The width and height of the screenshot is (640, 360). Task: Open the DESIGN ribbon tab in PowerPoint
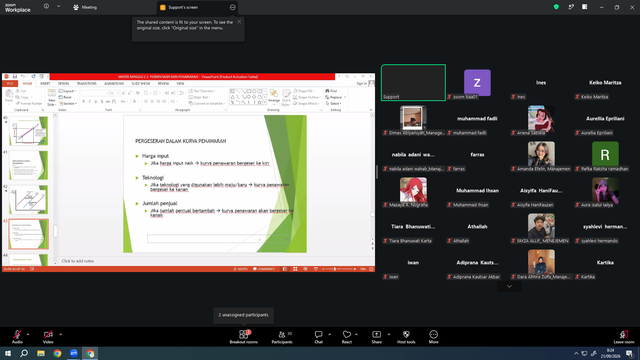(x=63, y=83)
